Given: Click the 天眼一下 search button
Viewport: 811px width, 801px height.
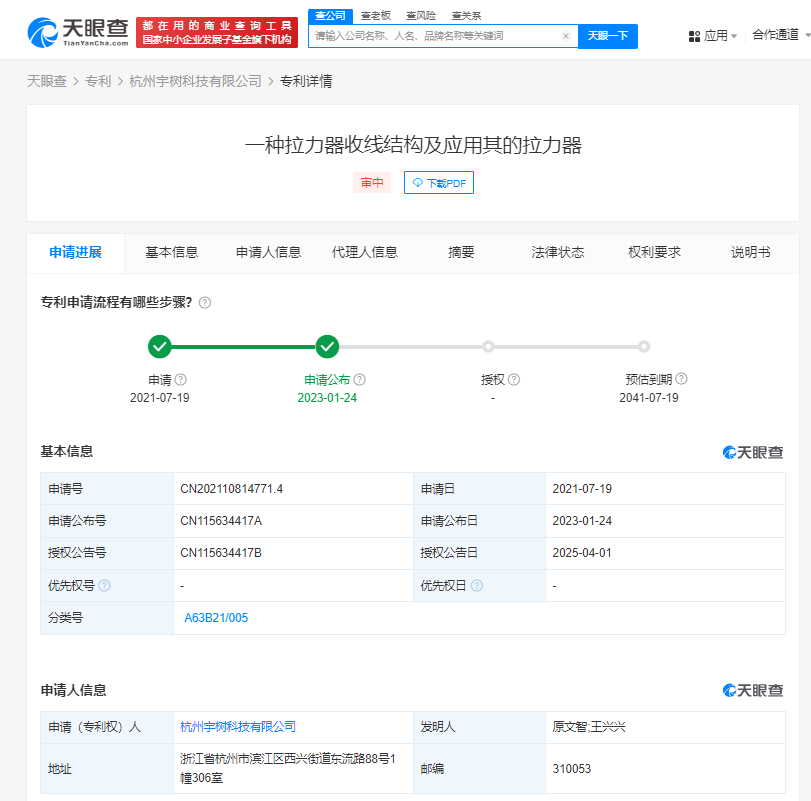Looking at the screenshot, I should point(608,36).
